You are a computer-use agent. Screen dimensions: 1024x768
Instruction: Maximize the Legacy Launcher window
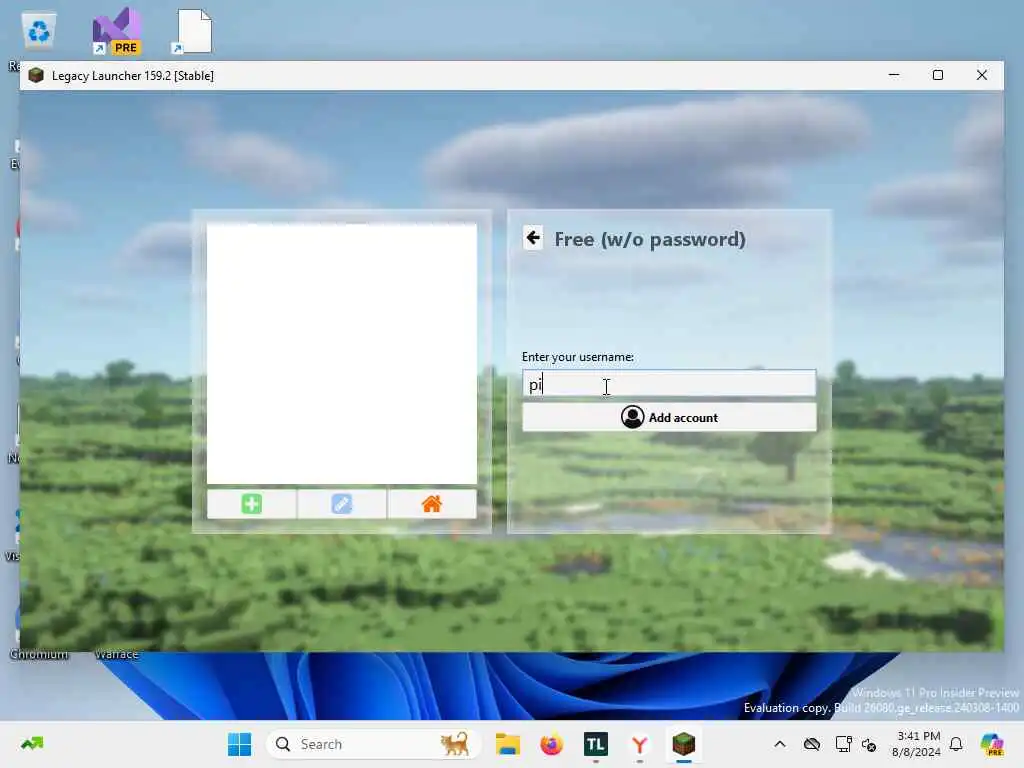(938, 75)
